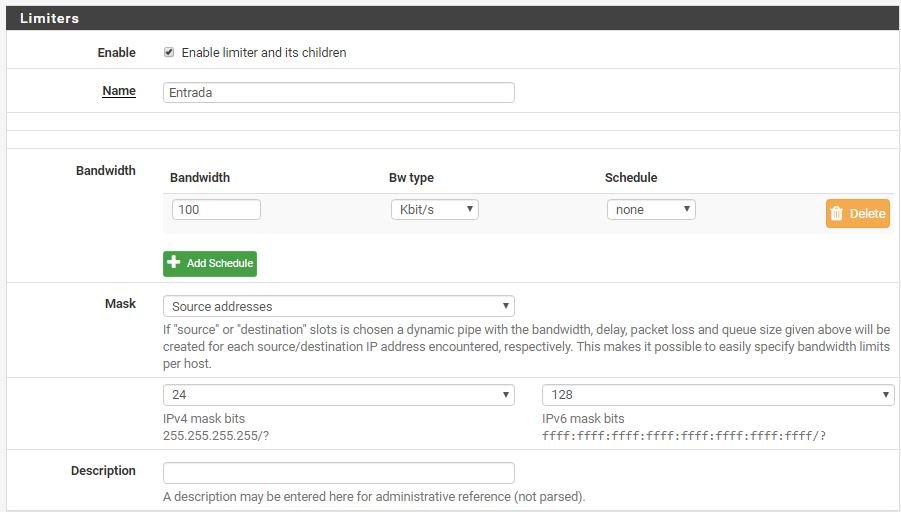Open the IPv6 mask bits dropdown showing 128
The height and width of the screenshot is (512, 901).
point(718,395)
